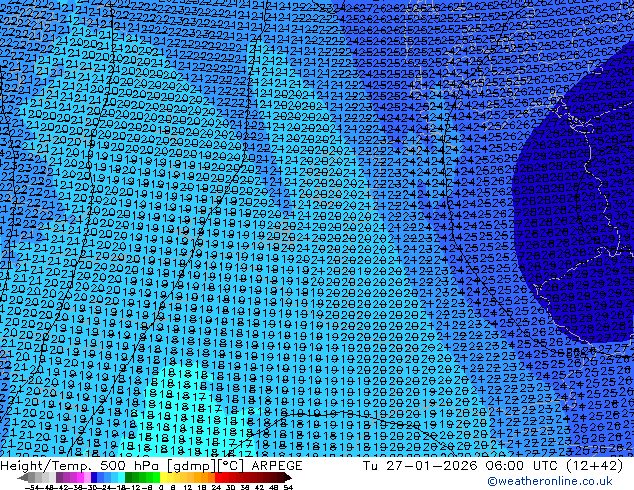This screenshot has height=490, width=634.
Task: Click the left grey arrow end of the colour scale
Action: pyautogui.click(x=23, y=477)
